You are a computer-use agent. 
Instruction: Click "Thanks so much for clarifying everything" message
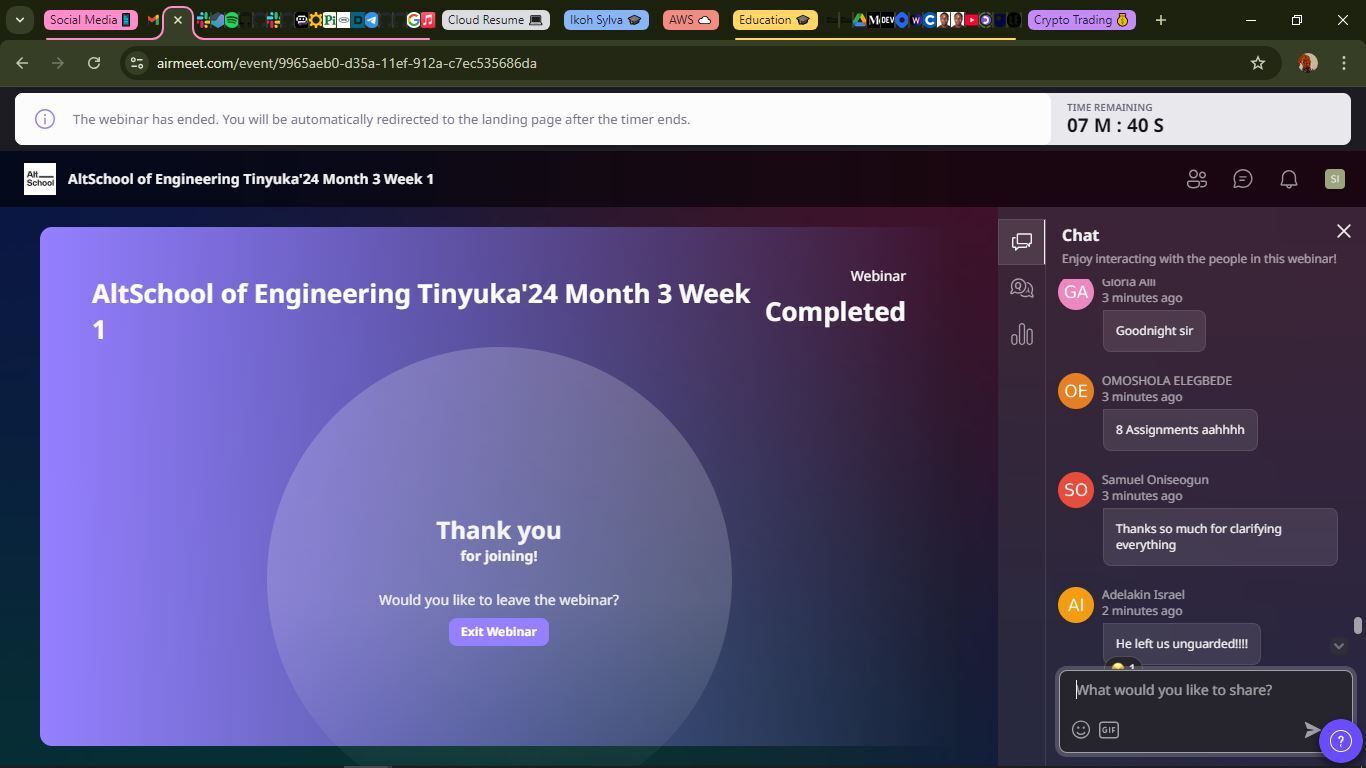tap(1220, 537)
